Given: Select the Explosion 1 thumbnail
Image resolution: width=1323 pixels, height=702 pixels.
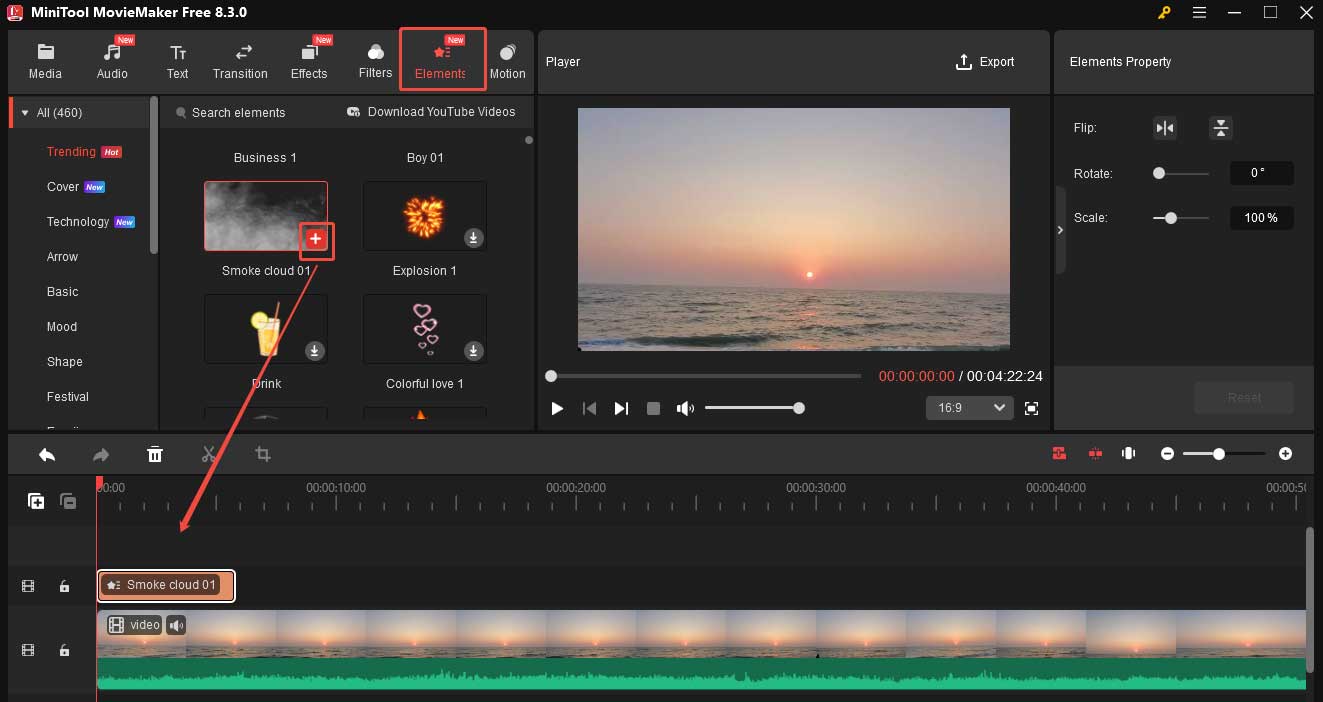Looking at the screenshot, I should tap(425, 216).
